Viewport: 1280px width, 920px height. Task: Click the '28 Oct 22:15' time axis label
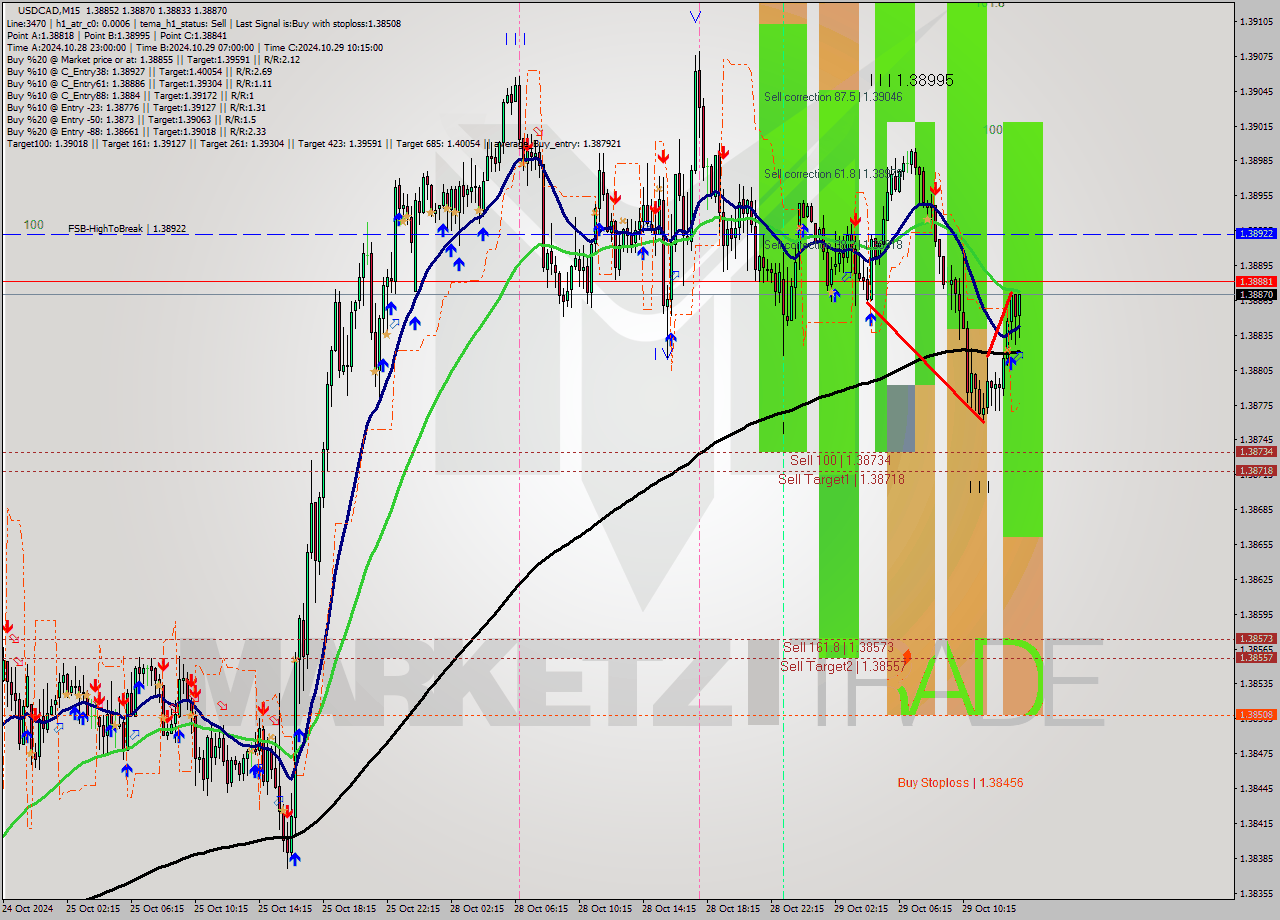(796, 909)
